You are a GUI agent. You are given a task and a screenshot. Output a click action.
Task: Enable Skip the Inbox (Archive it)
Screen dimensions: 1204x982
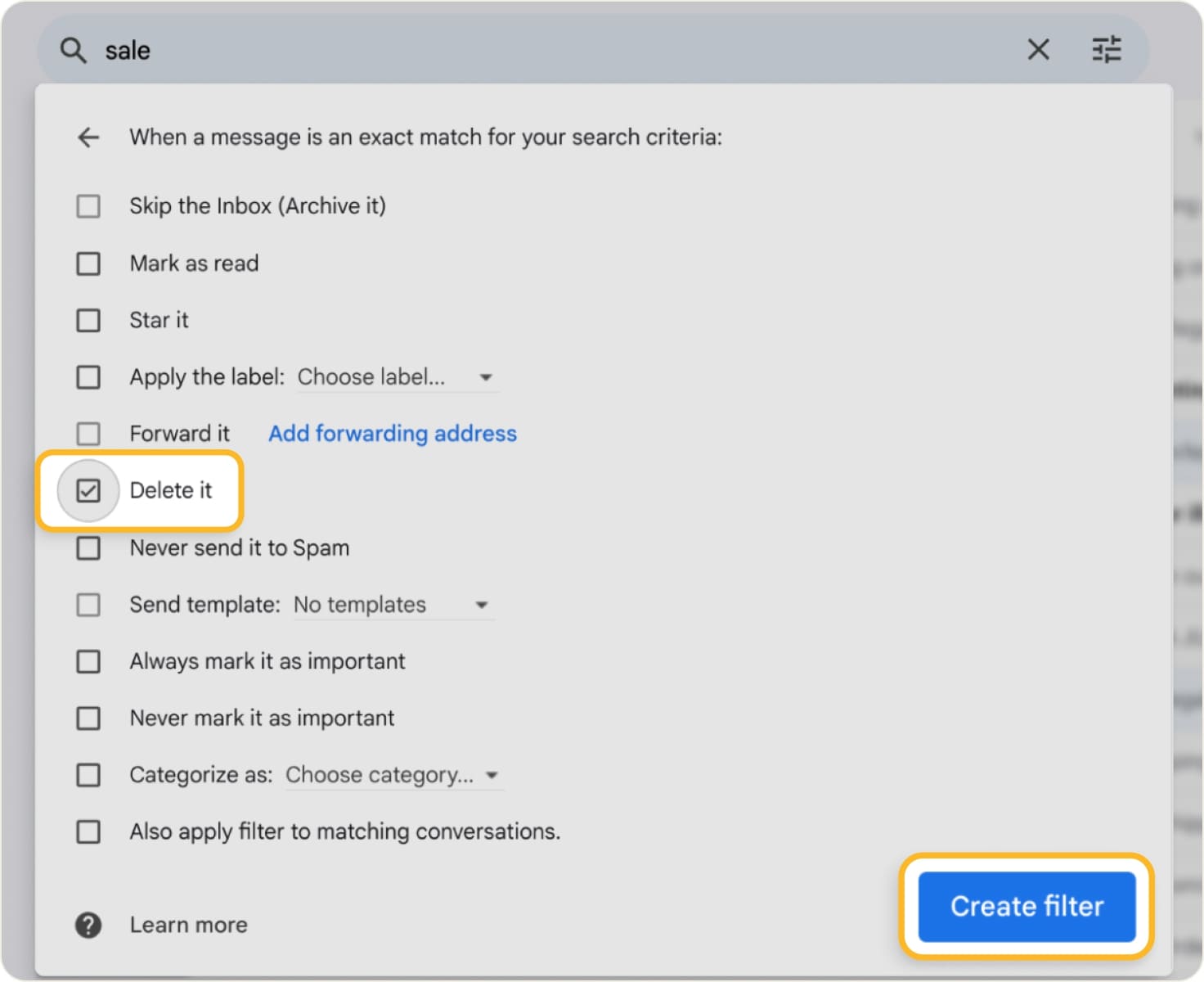88,206
